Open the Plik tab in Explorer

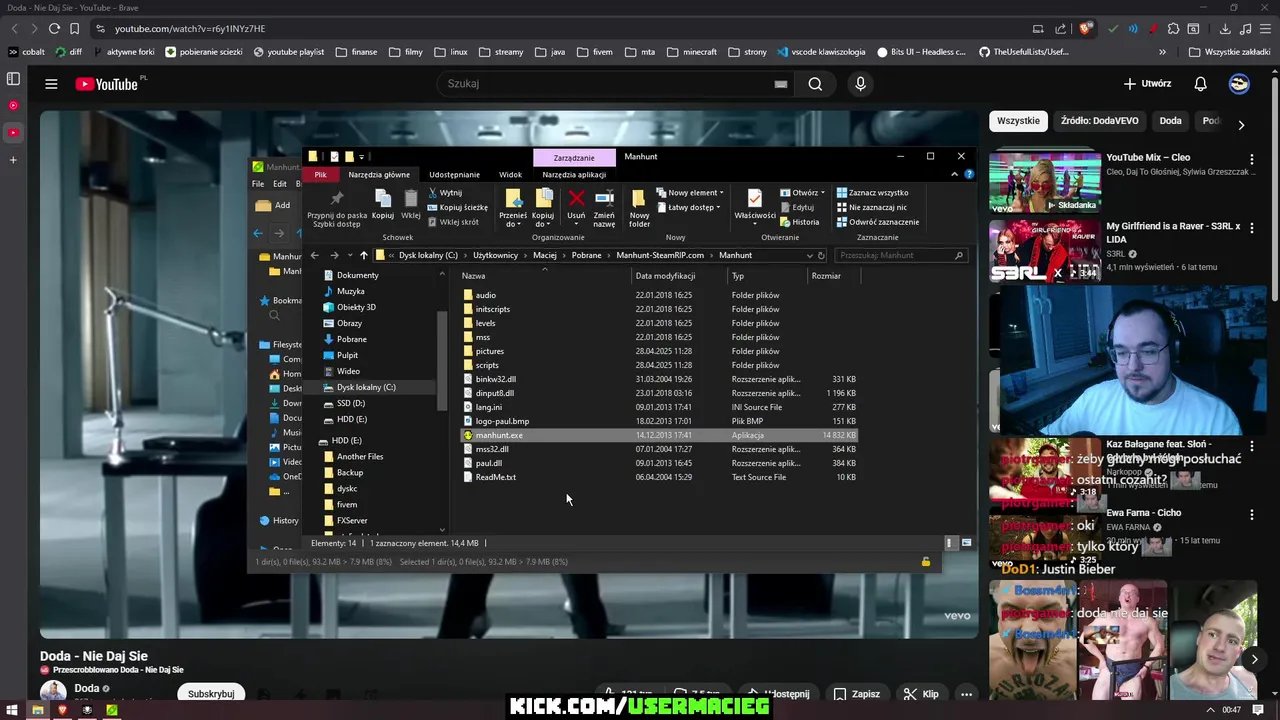pos(320,175)
